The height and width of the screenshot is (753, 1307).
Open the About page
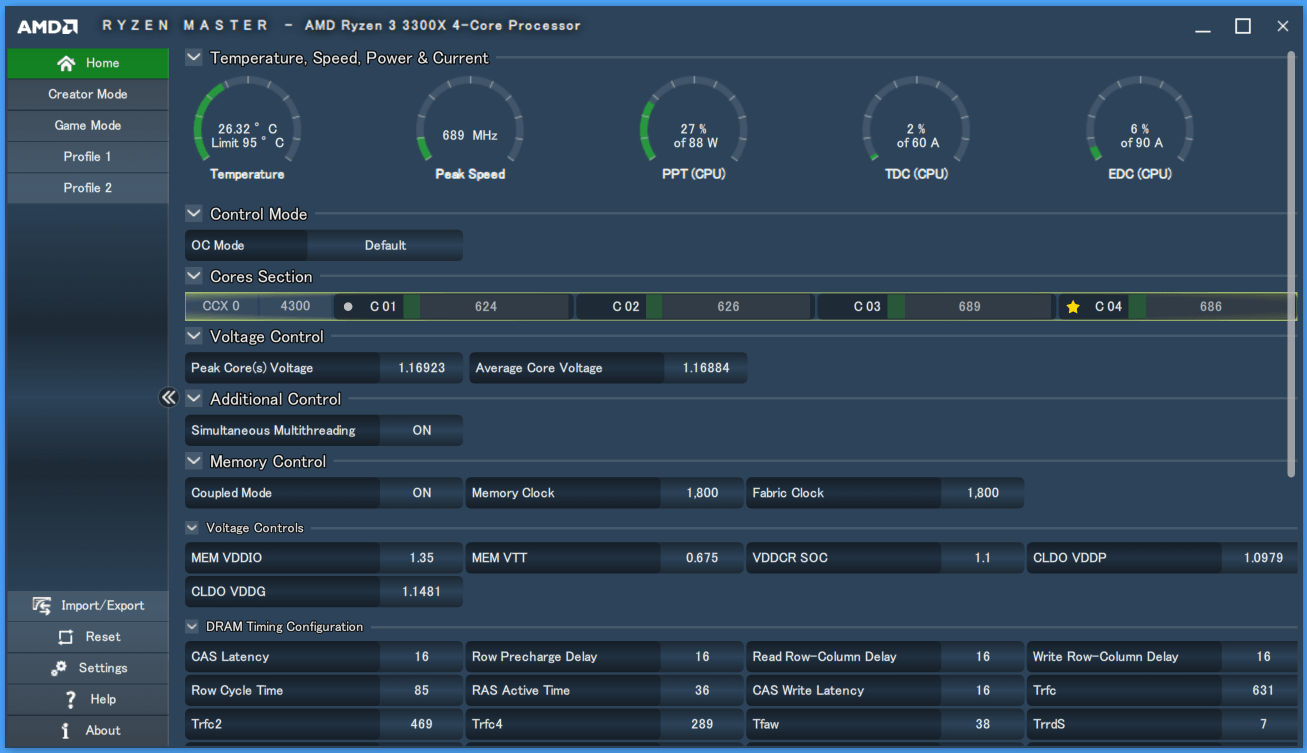pyautogui.click(x=88, y=730)
